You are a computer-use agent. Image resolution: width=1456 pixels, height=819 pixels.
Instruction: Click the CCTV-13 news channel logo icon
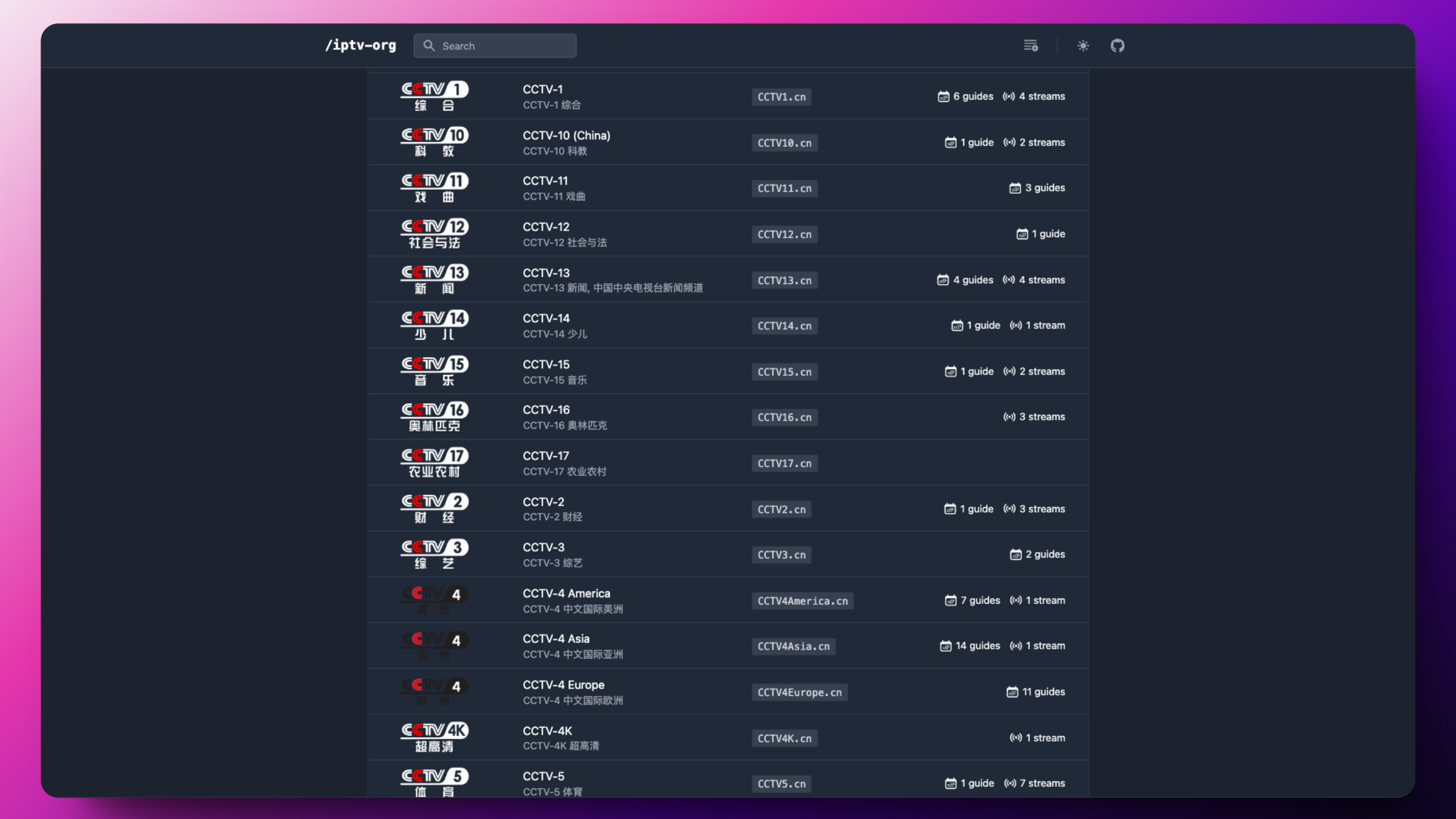click(434, 280)
